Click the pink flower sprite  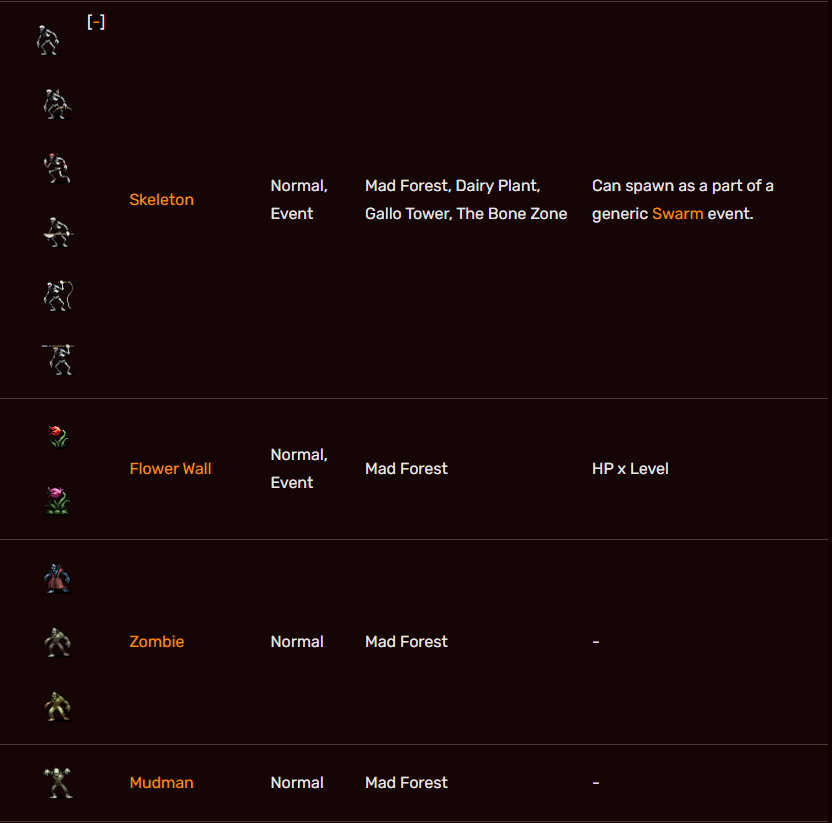pyautogui.click(x=58, y=500)
